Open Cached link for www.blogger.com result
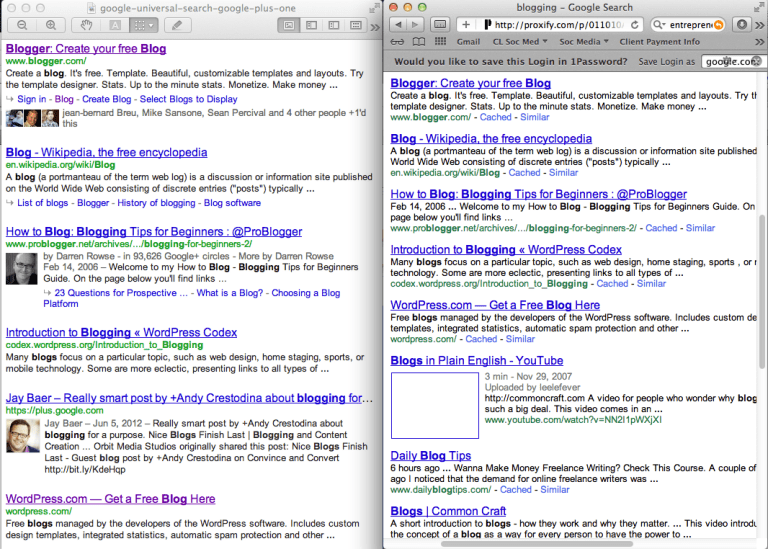This screenshot has width=768, height=549. (x=495, y=118)
